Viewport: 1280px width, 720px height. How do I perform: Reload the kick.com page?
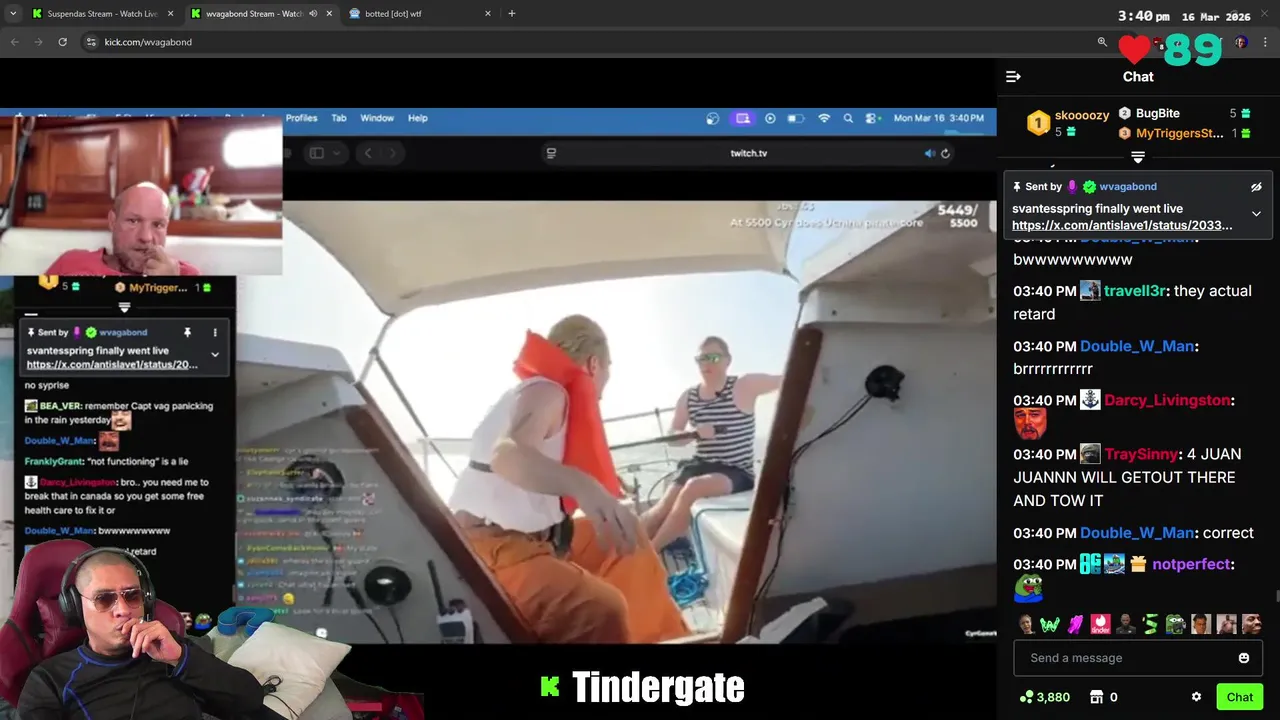coord(62,42)
